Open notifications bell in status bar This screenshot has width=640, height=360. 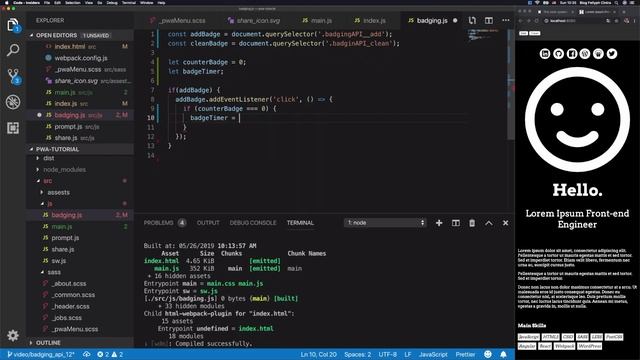[503, 354]
